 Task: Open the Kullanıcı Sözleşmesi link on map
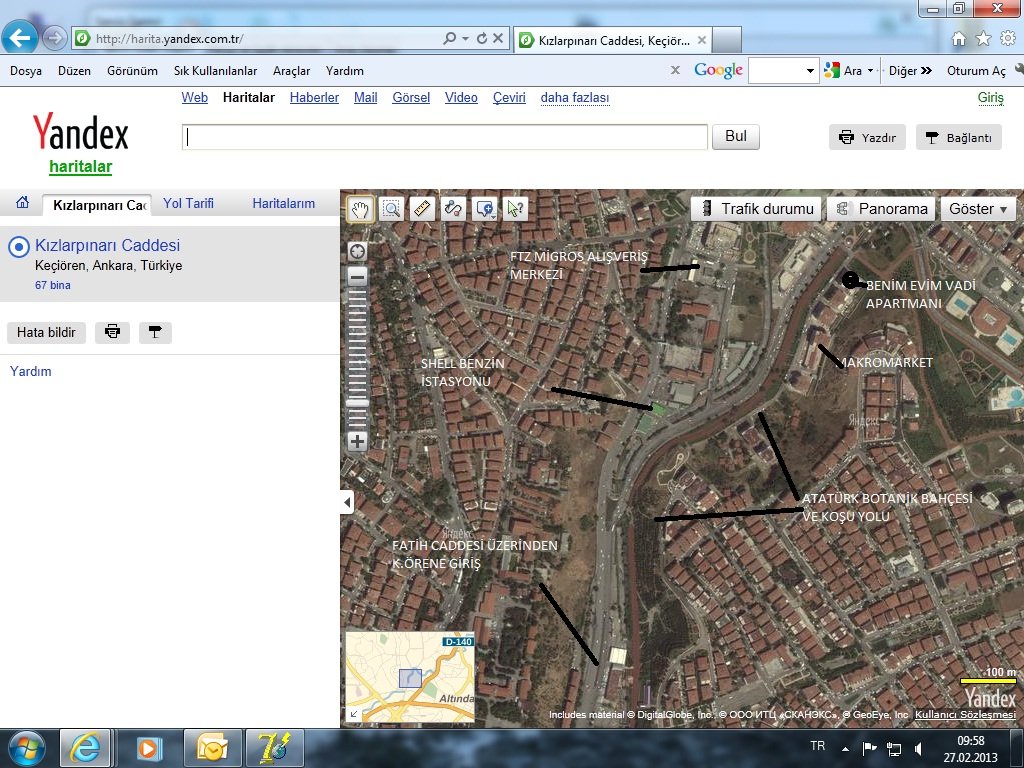(965, 714)
